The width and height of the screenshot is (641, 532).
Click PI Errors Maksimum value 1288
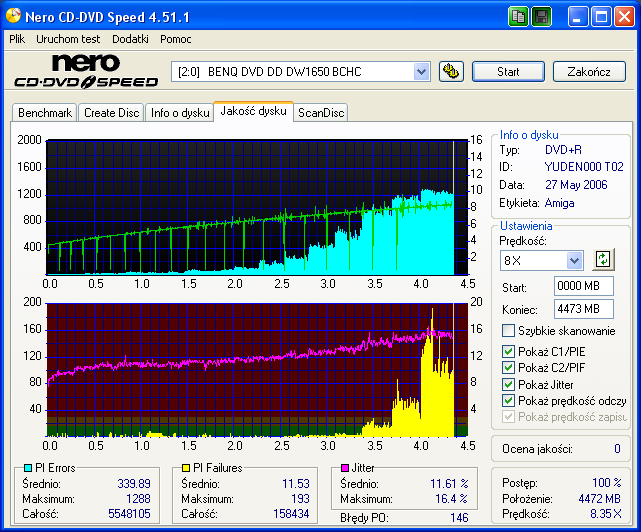[x=138, y=499]
